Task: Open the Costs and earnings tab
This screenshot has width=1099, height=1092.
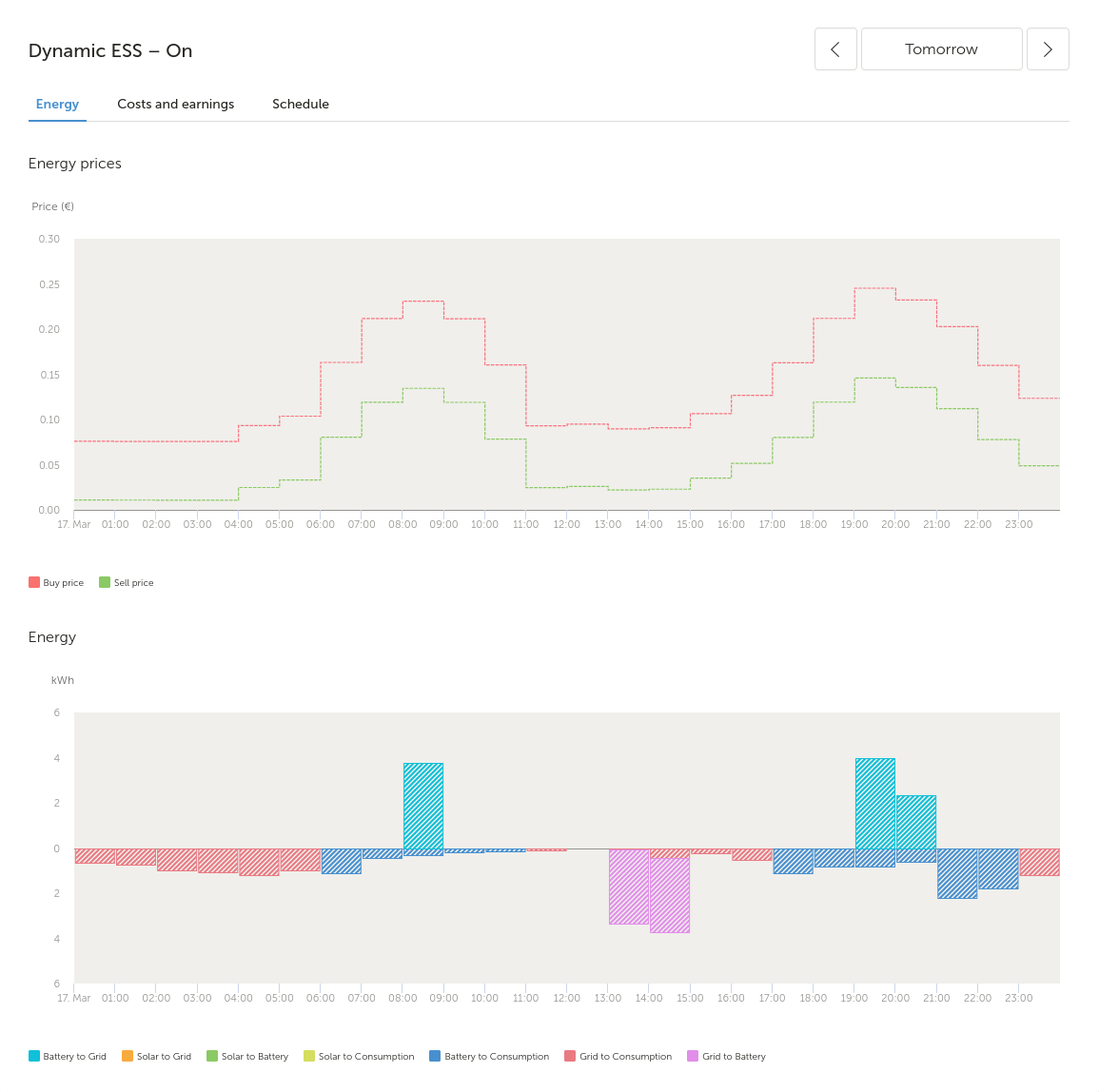Action: point(176,104)
